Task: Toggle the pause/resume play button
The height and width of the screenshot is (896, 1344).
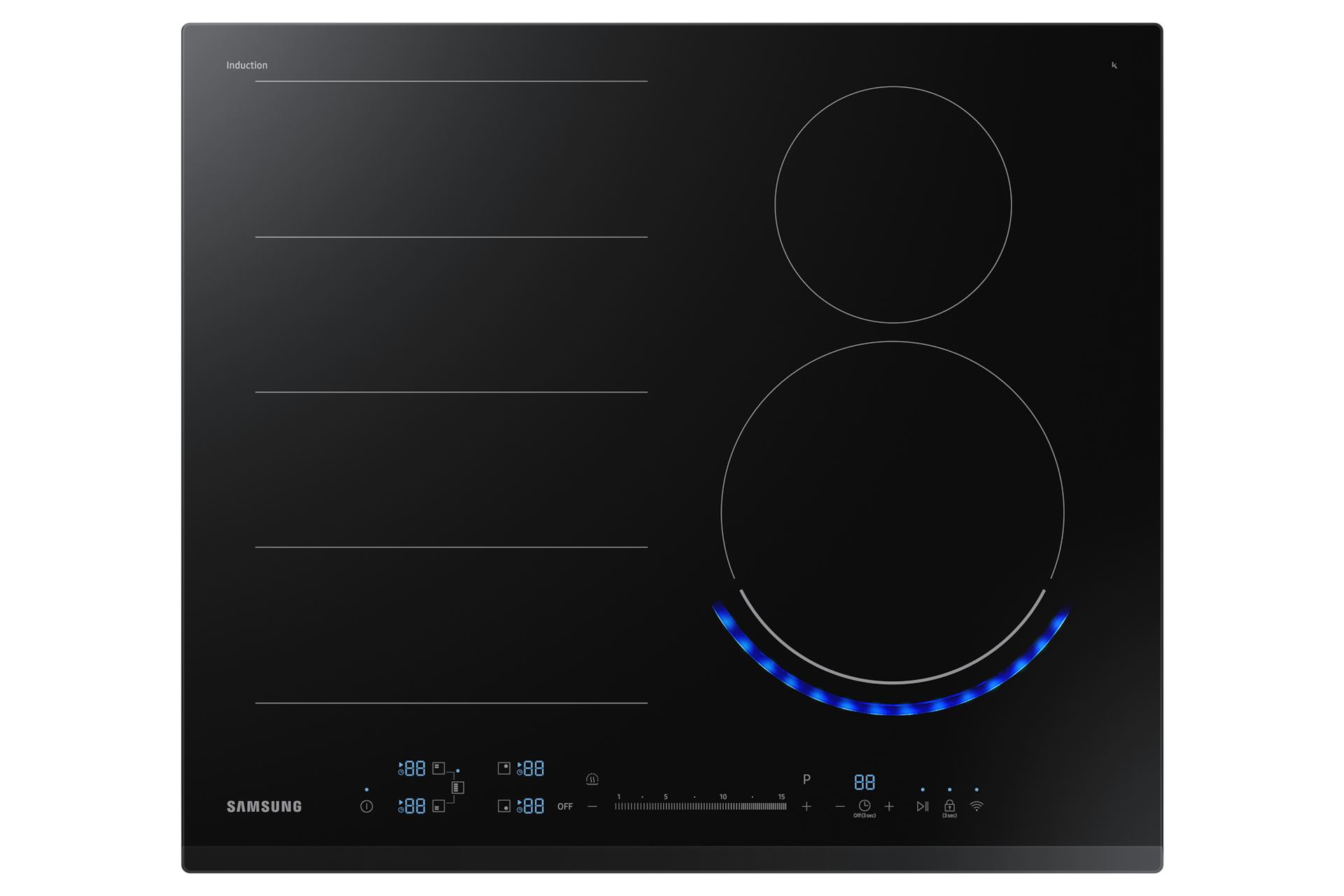Action: [x=923, y=806]
